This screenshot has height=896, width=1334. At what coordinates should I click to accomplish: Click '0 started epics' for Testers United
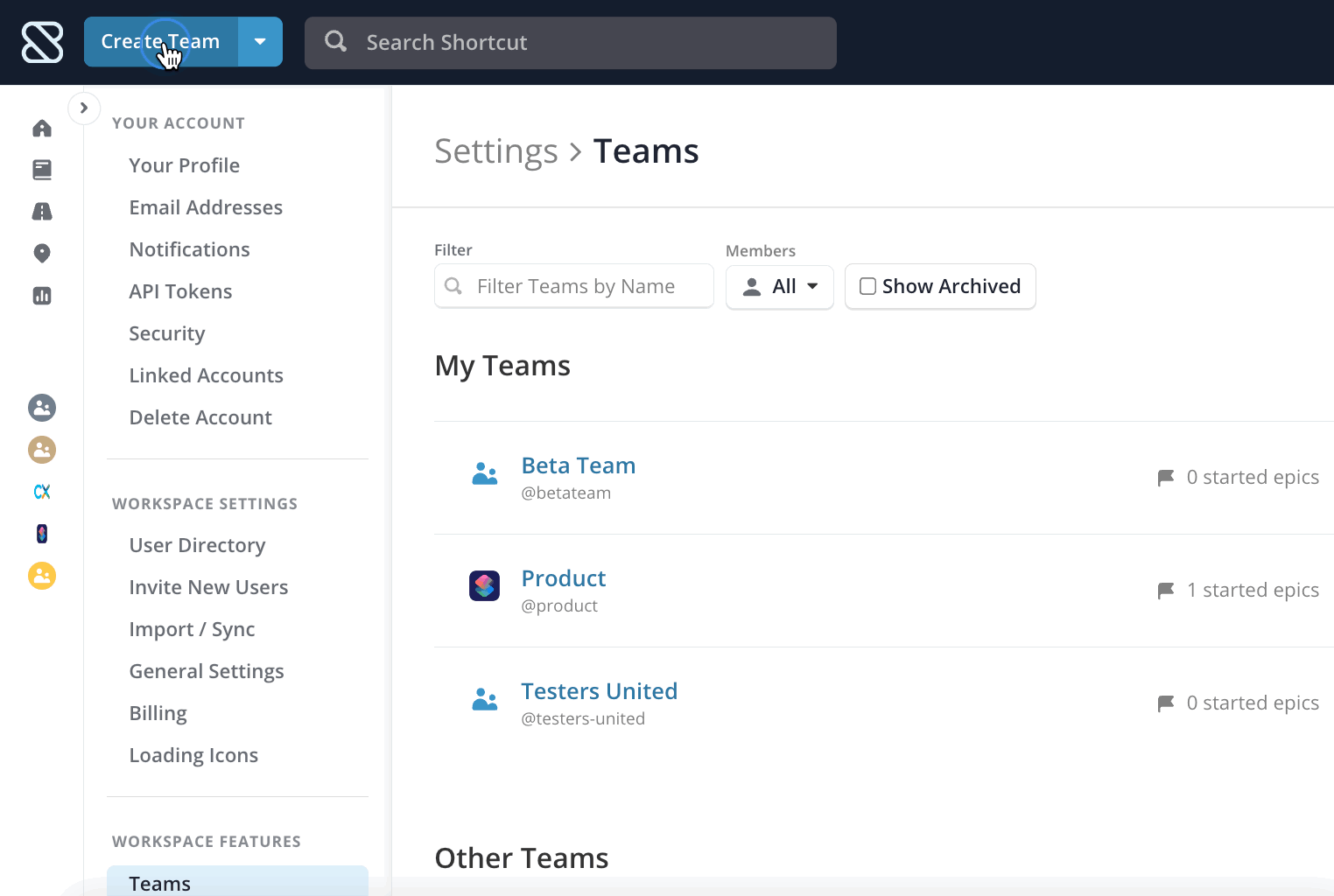(1253, 703)
